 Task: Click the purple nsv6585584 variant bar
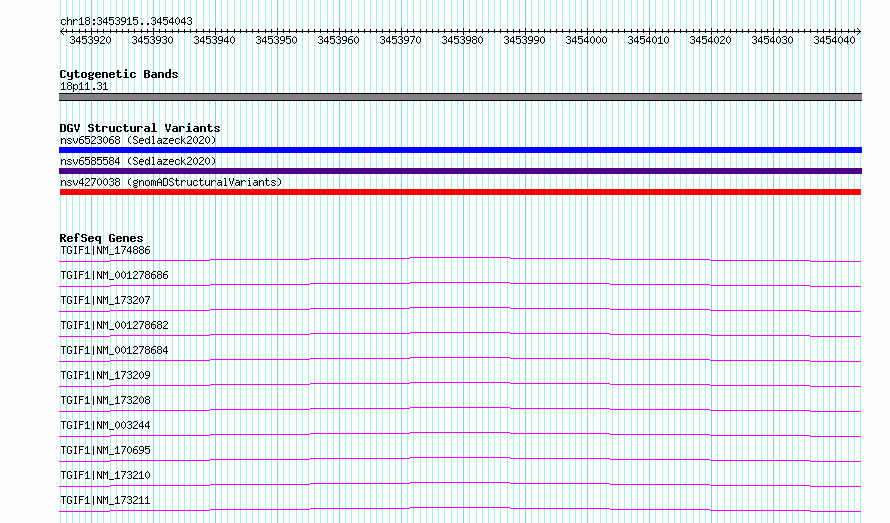pyautogui.click(x=460, y=171)
